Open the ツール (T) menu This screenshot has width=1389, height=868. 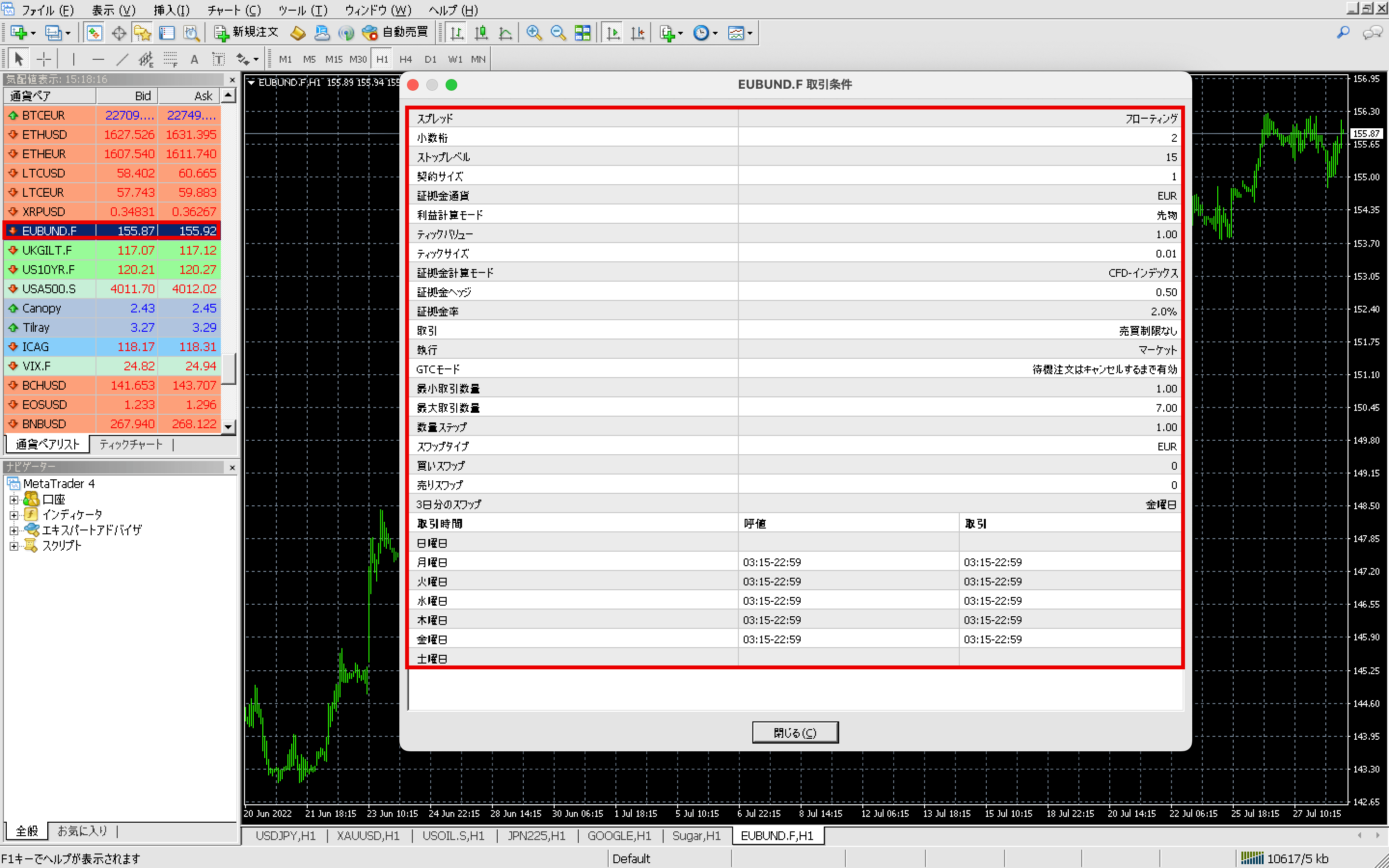click(302, 10)
